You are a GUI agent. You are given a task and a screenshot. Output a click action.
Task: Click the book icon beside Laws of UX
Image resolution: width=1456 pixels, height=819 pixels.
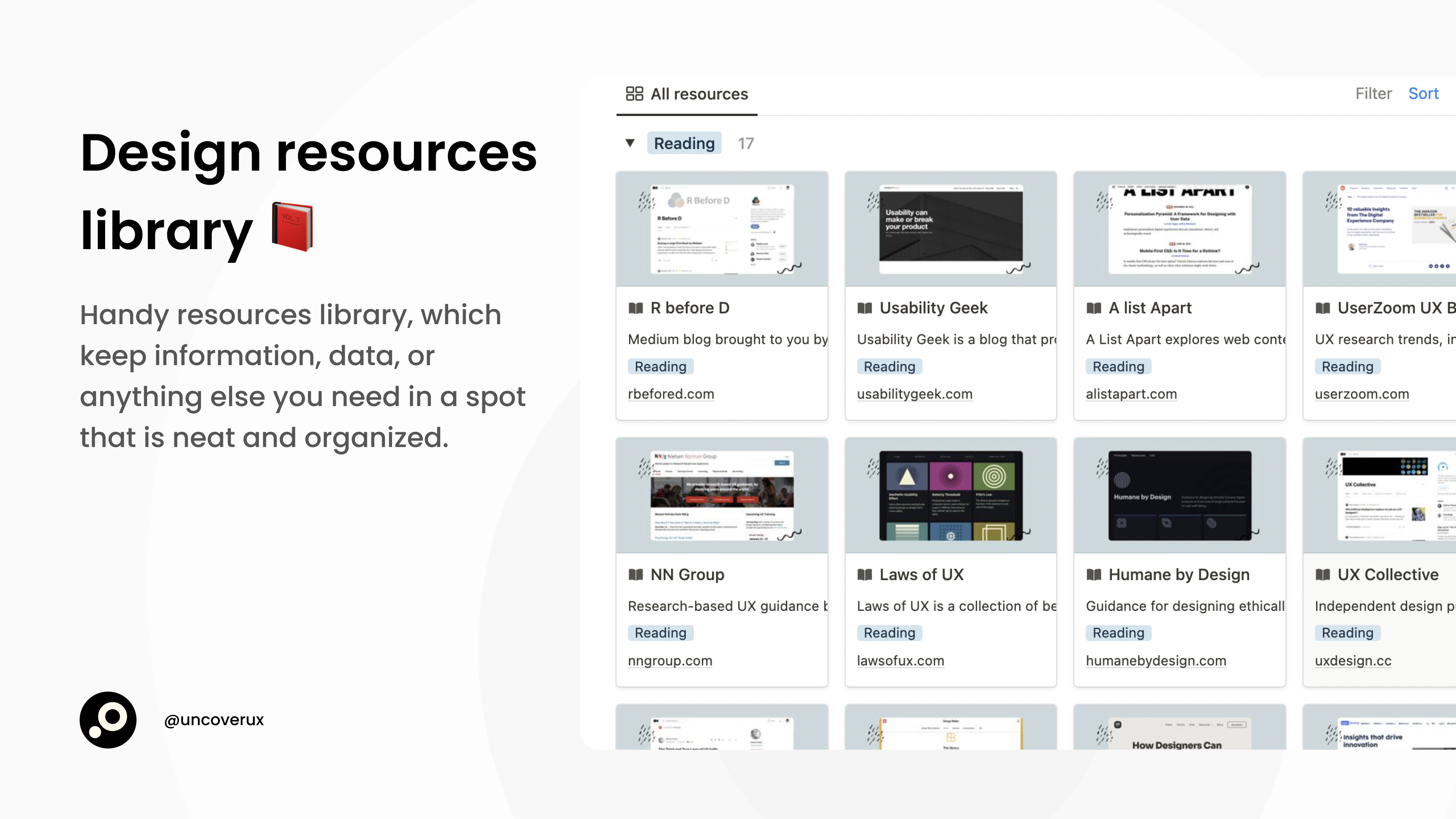pyautogui.click(x=865, y=575)
